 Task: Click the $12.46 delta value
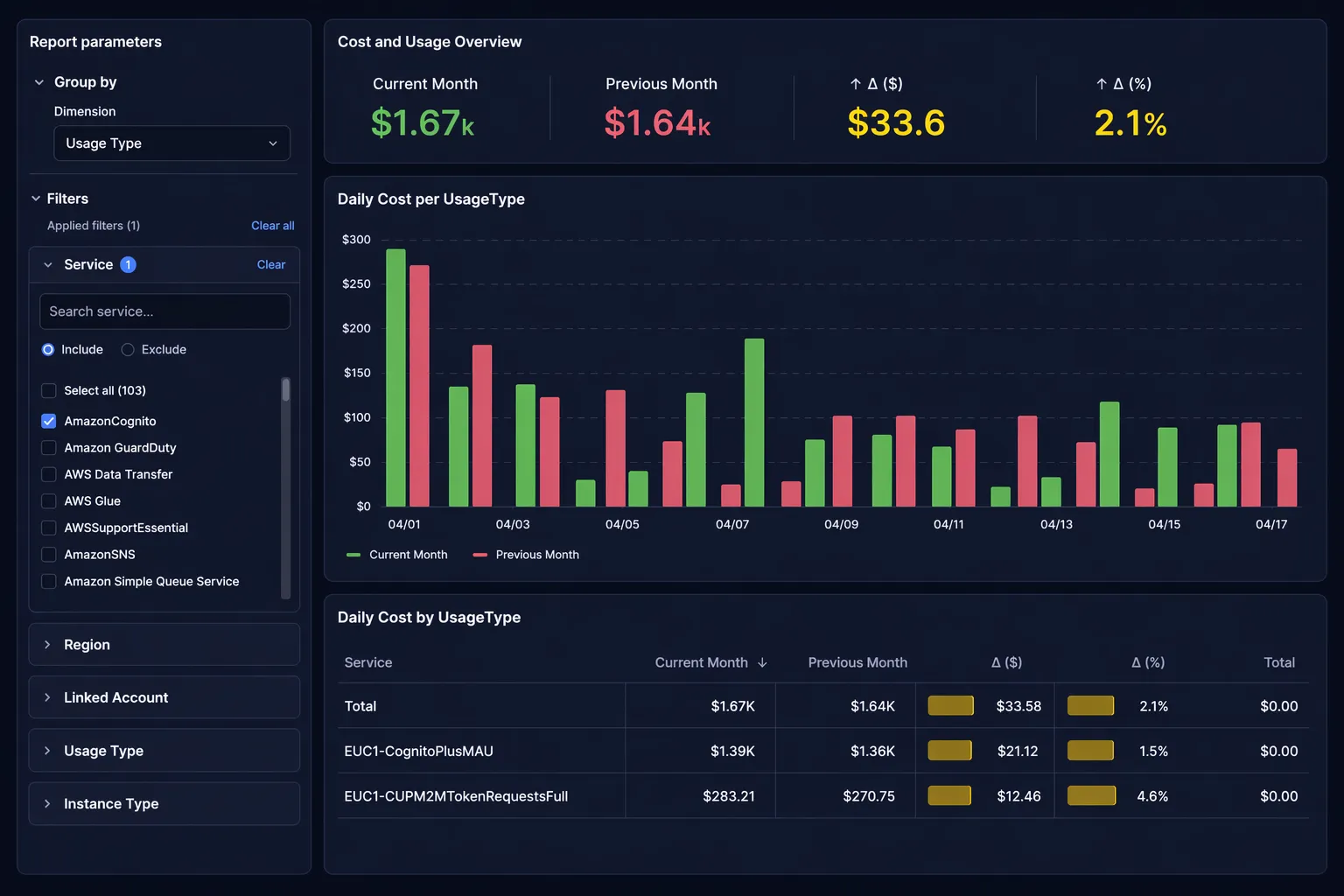click(x=1018, y=796)
